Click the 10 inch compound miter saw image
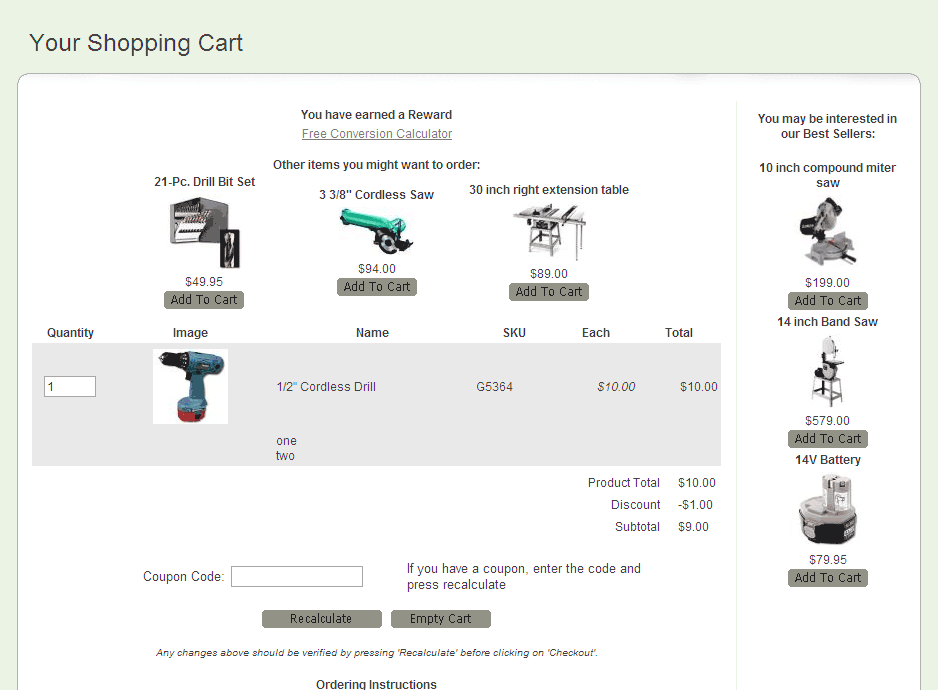 [827, 233]
